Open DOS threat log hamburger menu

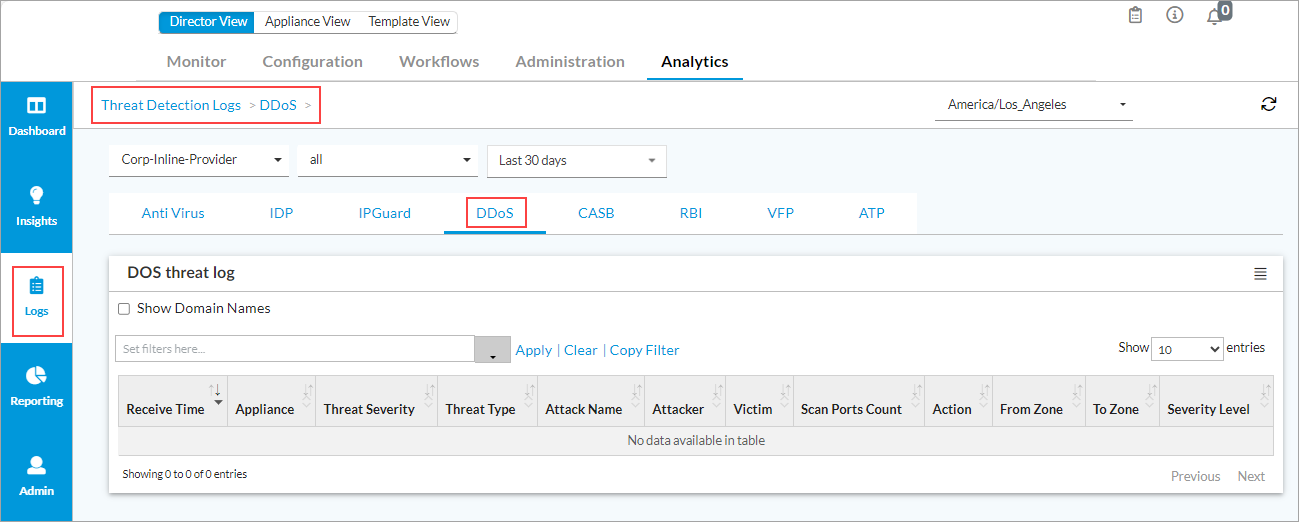[x=1260, y=274]
